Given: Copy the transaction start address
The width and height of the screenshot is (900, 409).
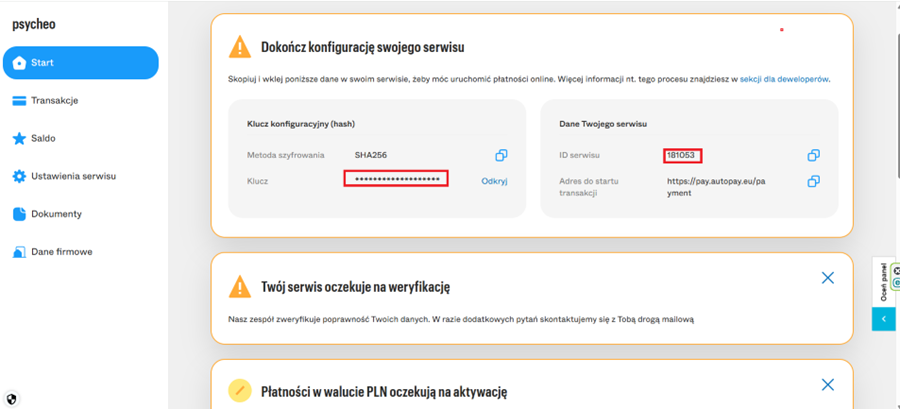Looking at the screenshot, I should tap(814, 181).
